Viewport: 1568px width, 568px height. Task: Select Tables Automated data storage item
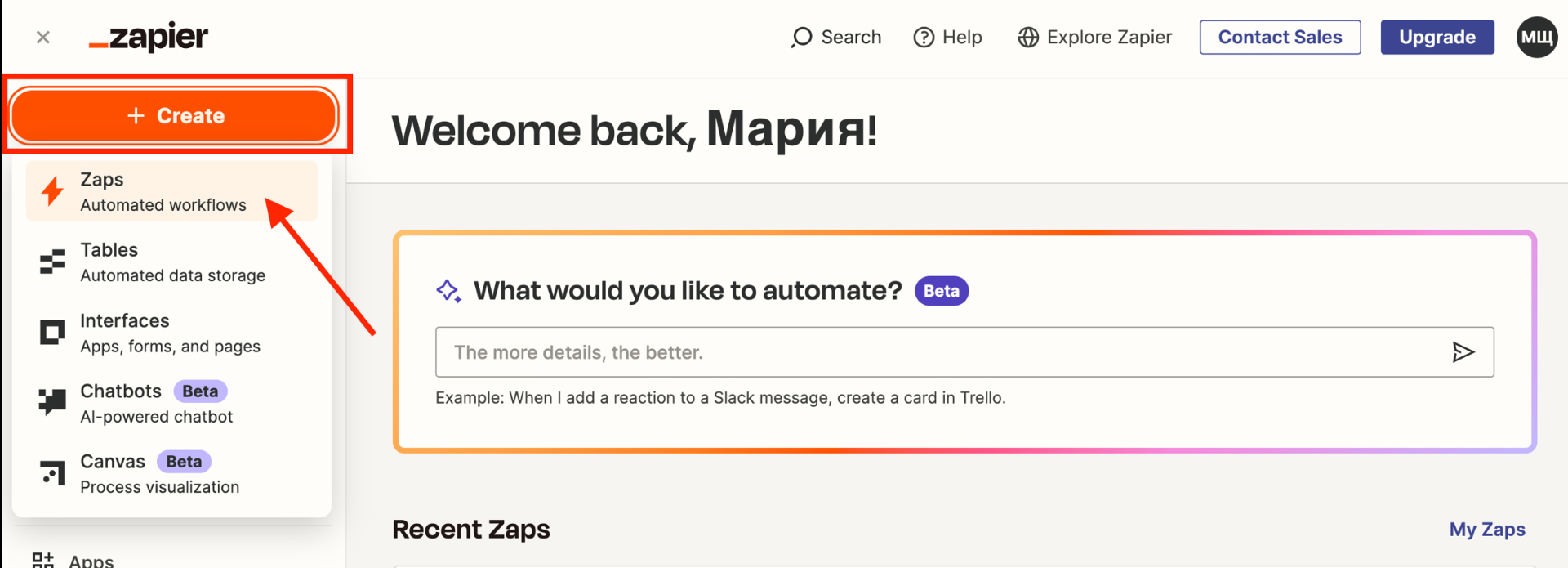[x=172, y=262]
